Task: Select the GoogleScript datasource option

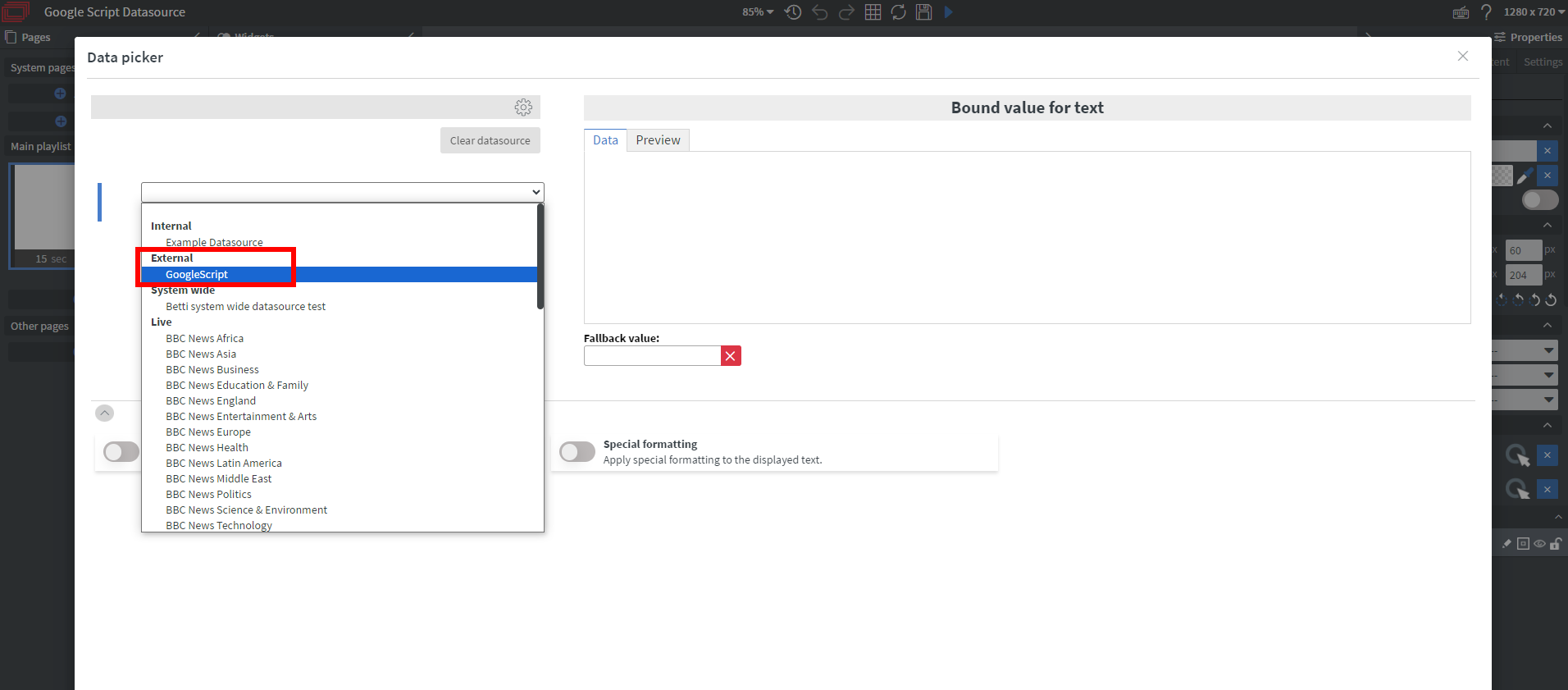Action: (x=340, y=274)
